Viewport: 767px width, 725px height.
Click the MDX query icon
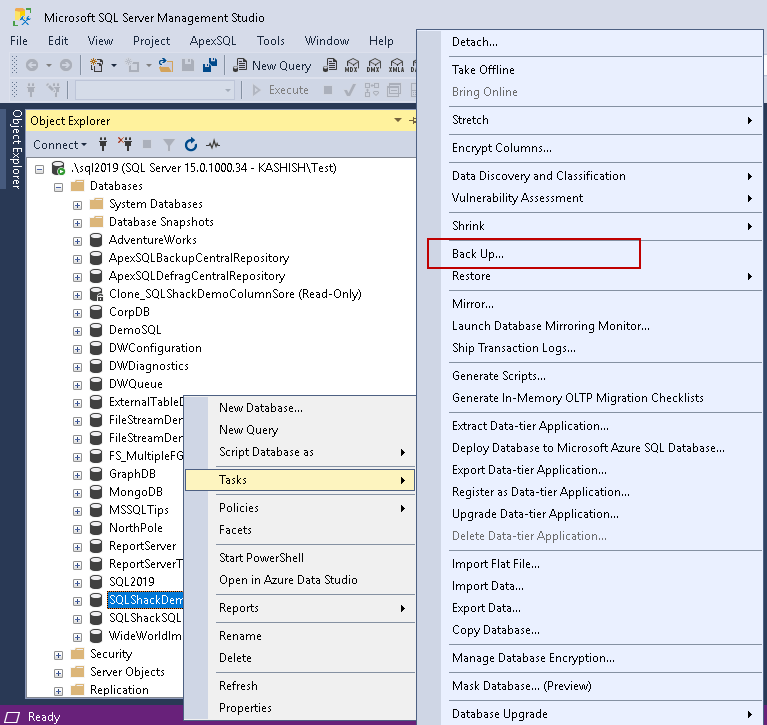pos(352,66)
